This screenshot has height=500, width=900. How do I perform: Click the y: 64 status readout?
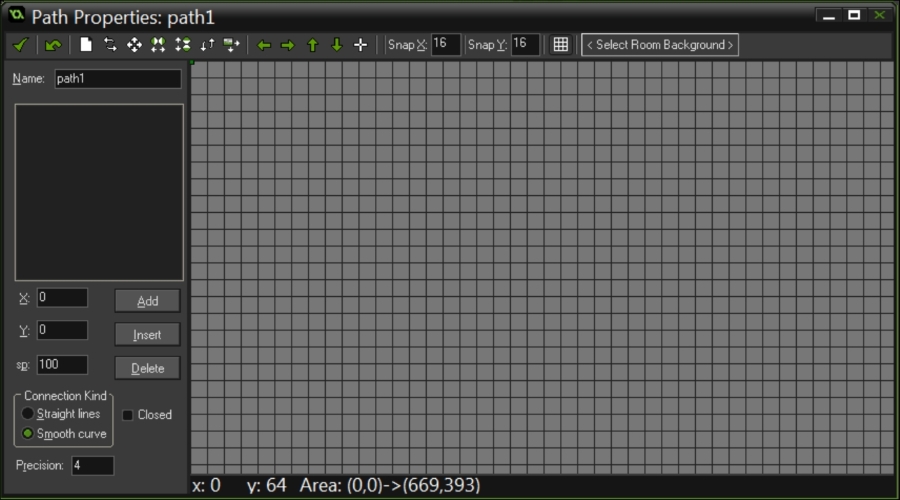coord(267,486)
